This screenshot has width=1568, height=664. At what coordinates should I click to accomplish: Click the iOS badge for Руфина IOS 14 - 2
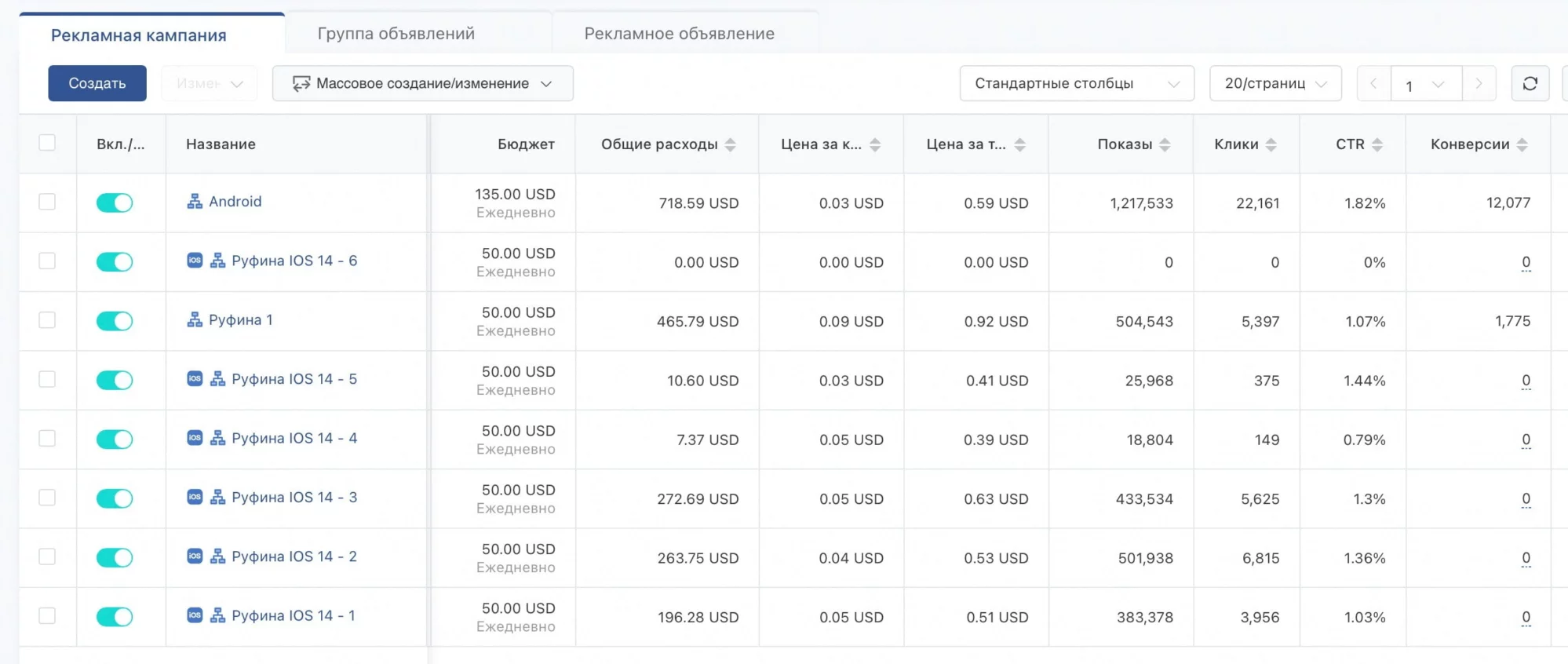point(195,556)
